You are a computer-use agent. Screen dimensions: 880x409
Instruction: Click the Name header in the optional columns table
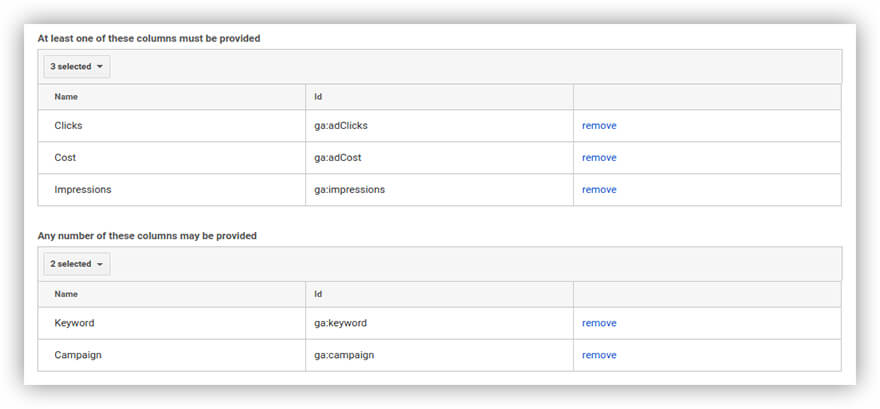66,294
